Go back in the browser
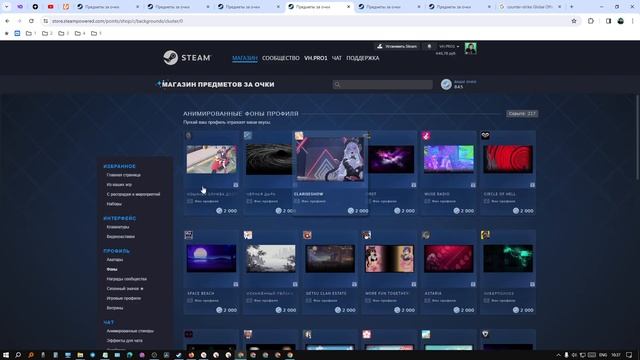 pyautogui.click(x=7, y=21)
